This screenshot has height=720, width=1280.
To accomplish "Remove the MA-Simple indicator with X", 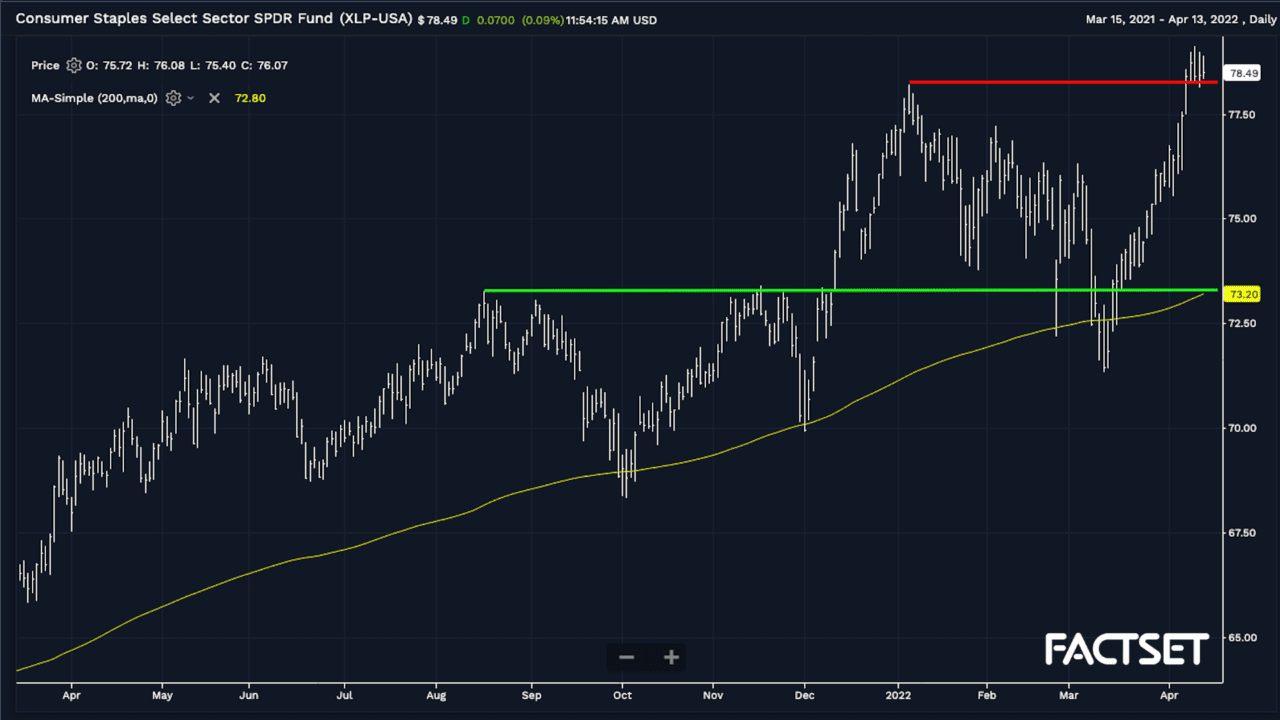I will [x=214, y=98].
